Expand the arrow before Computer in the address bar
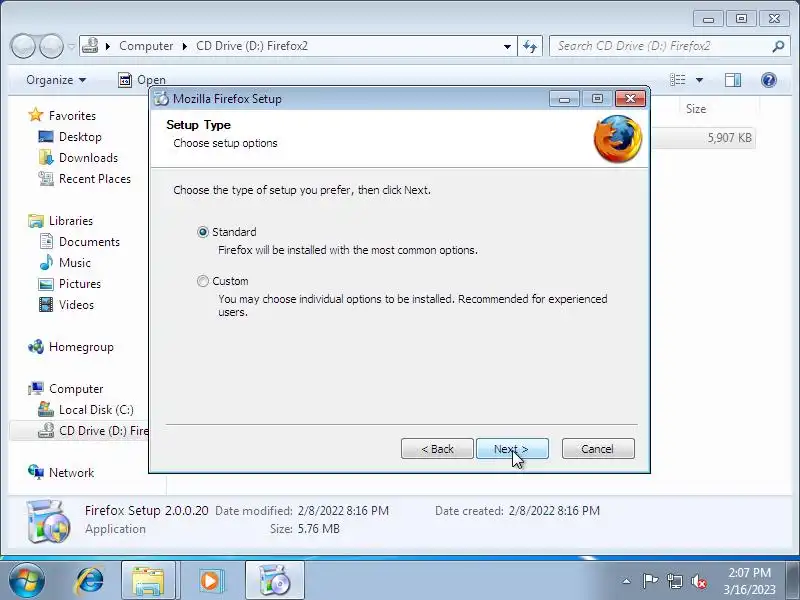The height and width of the screenshot is (600, 800). [x=108, y=46]
